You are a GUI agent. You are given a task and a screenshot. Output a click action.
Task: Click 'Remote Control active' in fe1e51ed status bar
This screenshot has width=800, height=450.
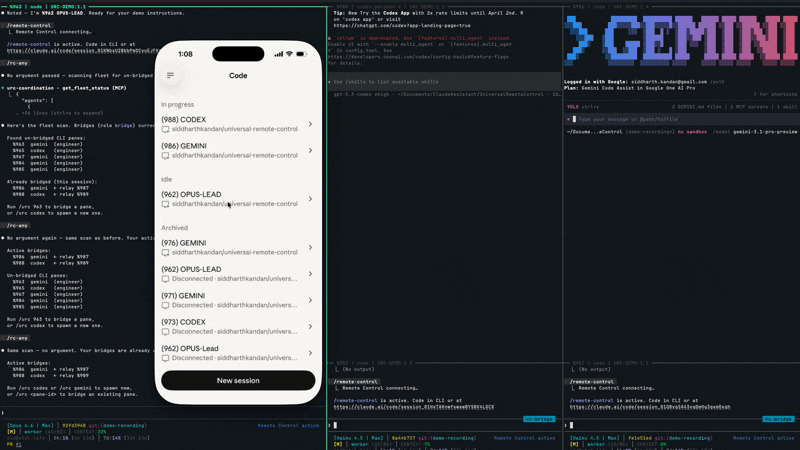pos(764,438)
